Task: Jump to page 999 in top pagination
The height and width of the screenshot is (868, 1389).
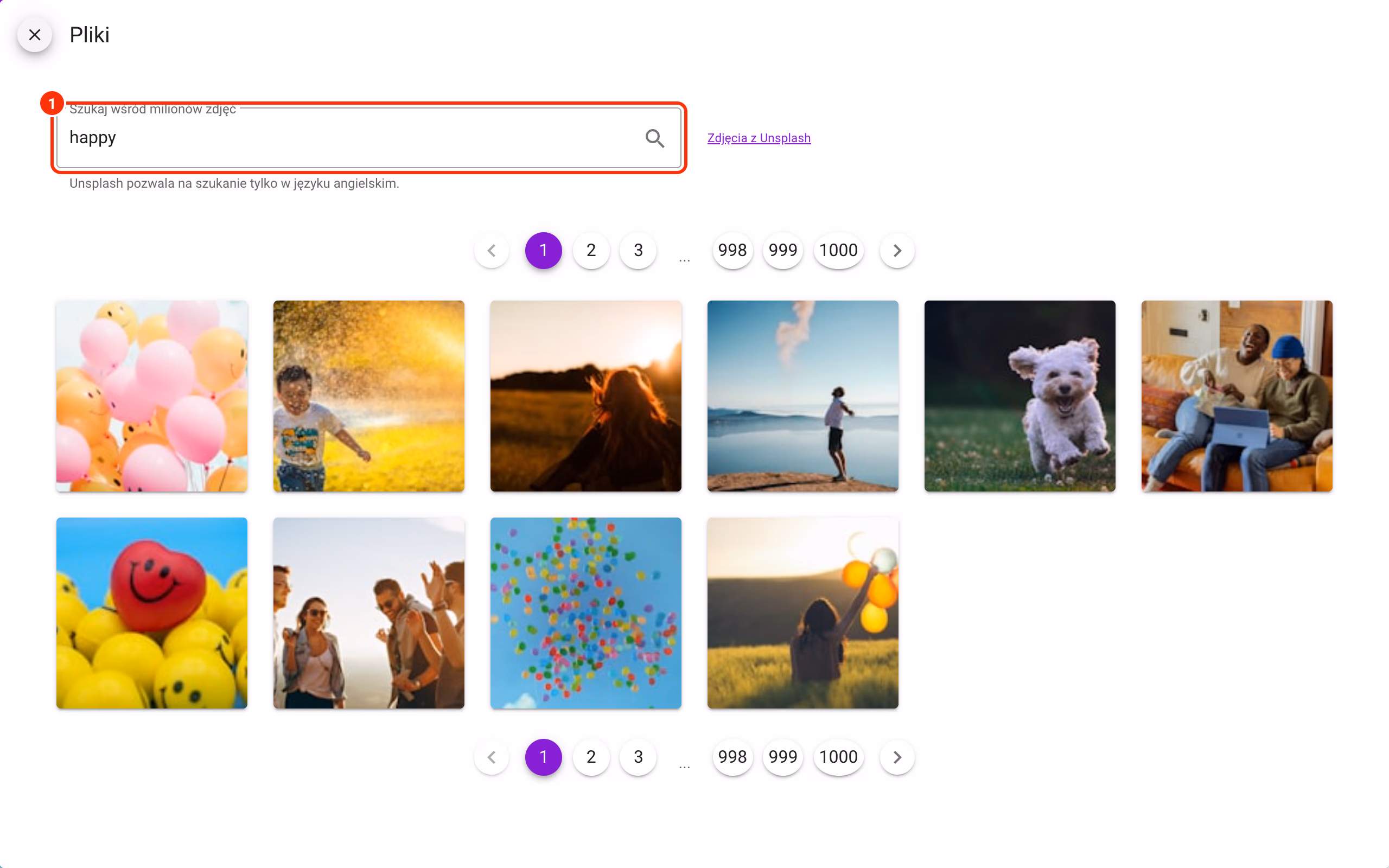Action: 783,250
